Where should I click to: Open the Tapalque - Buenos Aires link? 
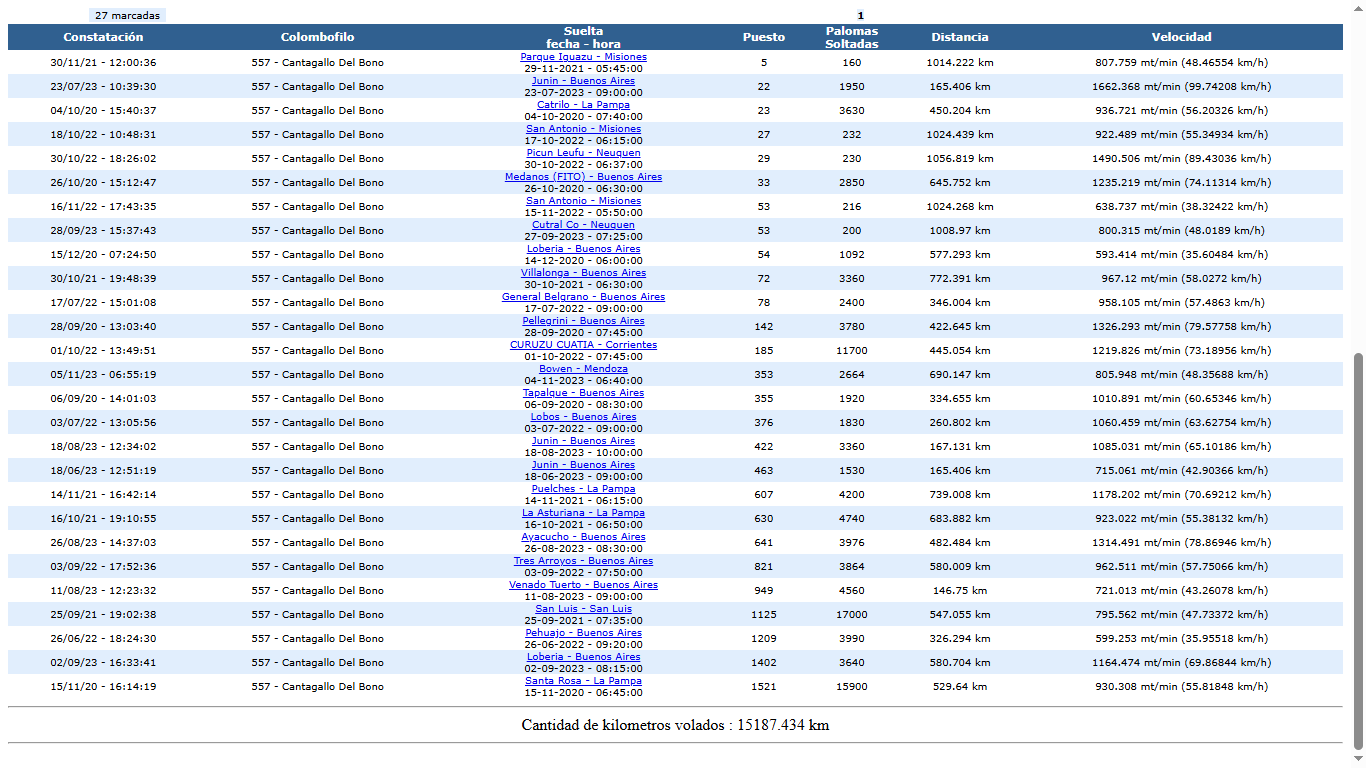point(583,393)
